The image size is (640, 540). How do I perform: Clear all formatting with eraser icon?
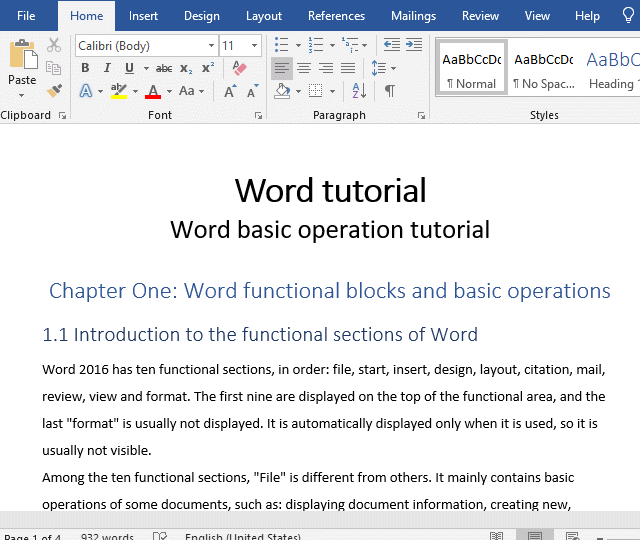[239, 67]
